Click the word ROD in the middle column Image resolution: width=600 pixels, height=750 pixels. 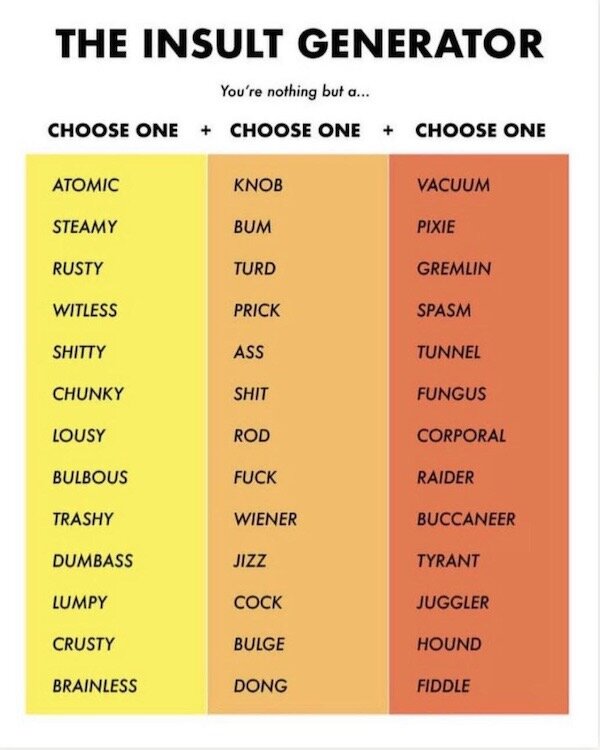point(252,436)
